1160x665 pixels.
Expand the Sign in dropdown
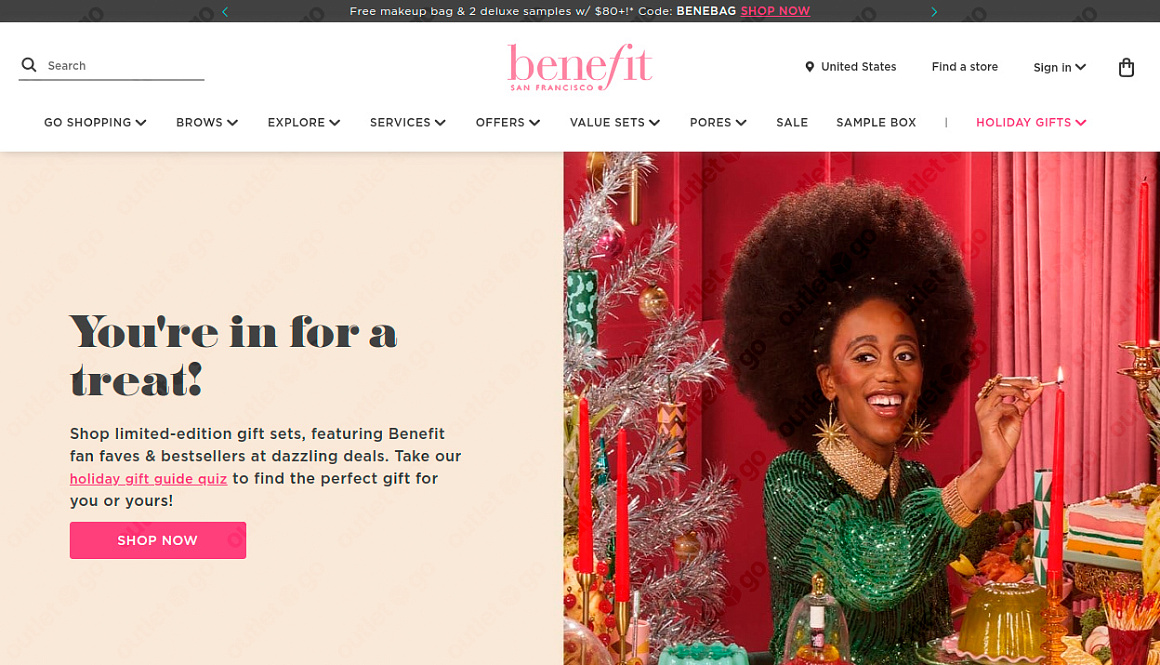pyautogui.click(x=1059, y=67)
